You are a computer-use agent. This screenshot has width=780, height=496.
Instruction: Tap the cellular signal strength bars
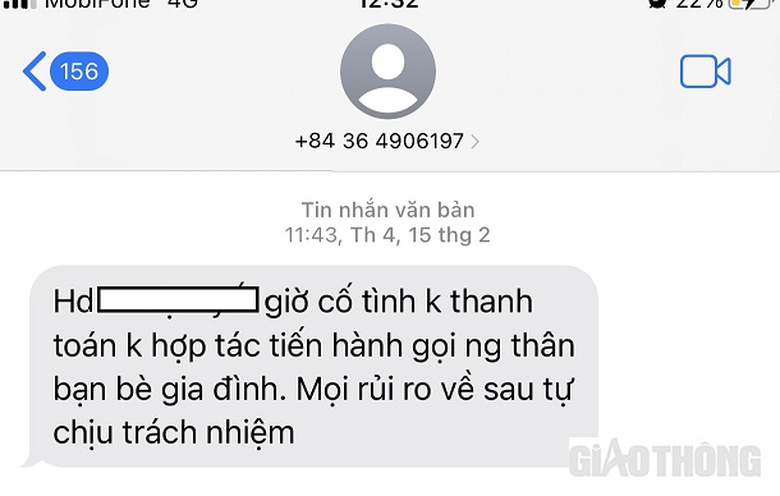click(x=20, y=4)
